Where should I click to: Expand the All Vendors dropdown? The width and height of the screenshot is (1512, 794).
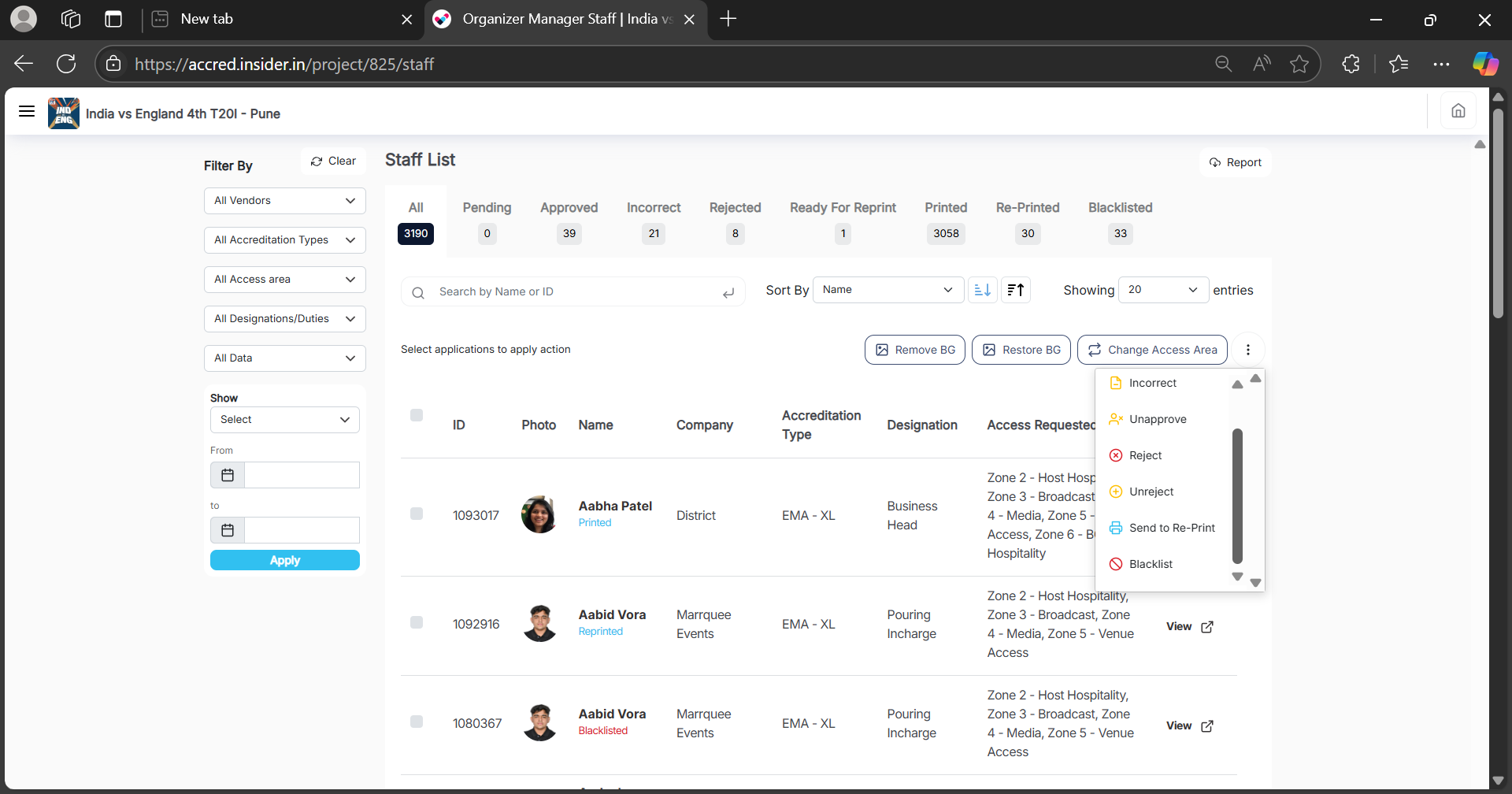pyautogui.click(x=284, y=201)
